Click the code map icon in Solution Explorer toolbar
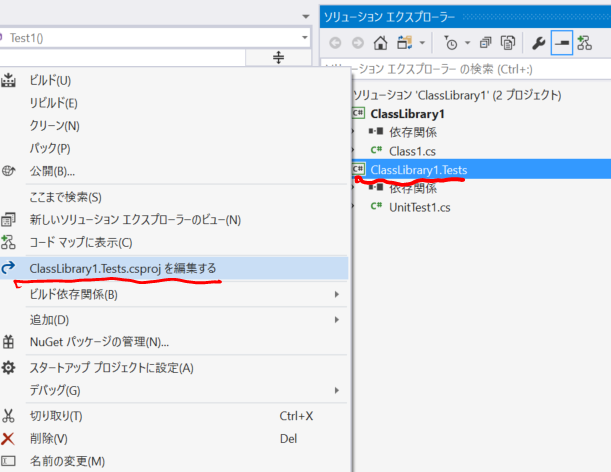The width and height of the screenshot is (611, 472). [585, 43]
